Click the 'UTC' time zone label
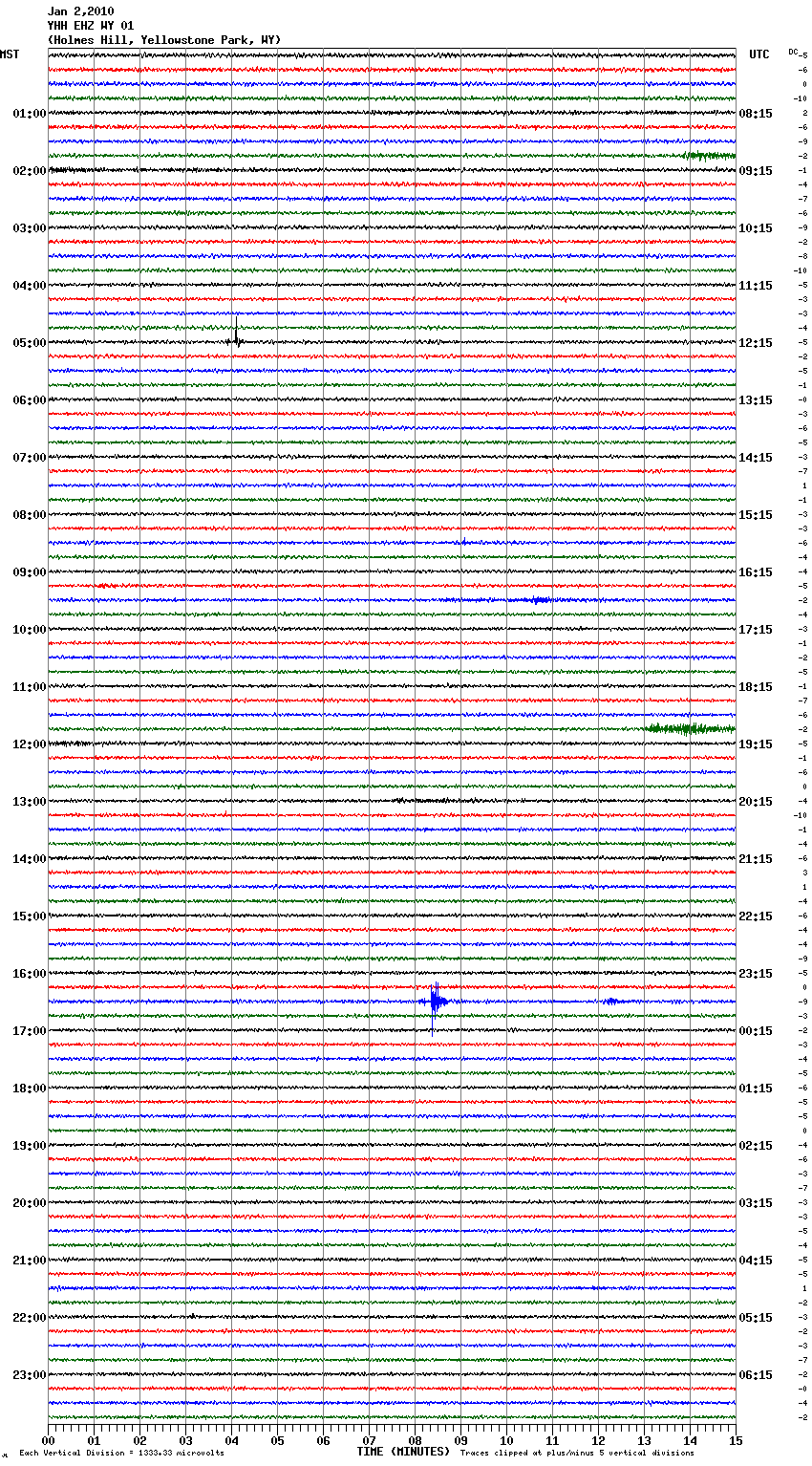The height and width of the screenshot is (1466, 812). 759,54
